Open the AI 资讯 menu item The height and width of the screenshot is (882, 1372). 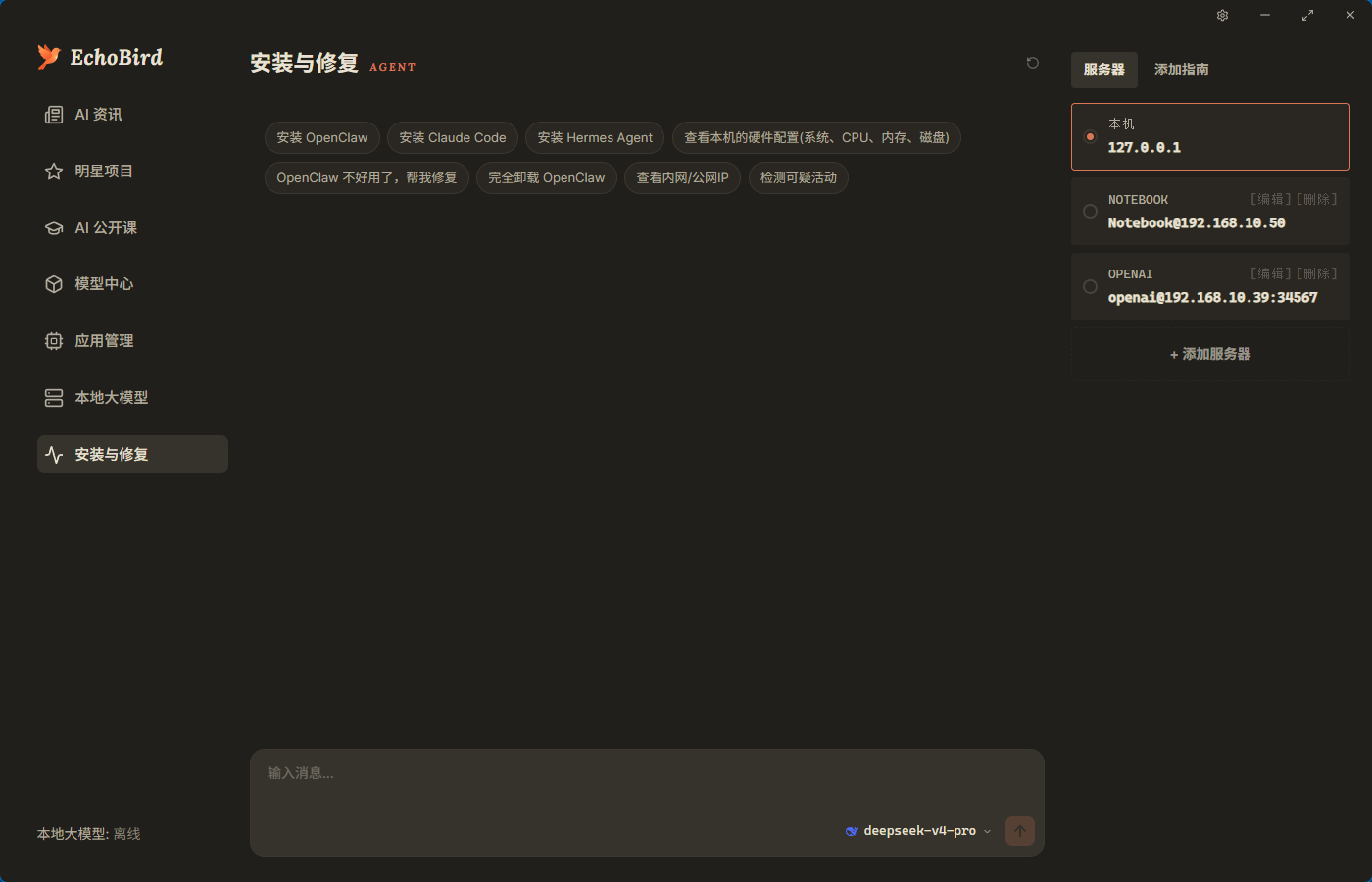[x=132, y=115]
